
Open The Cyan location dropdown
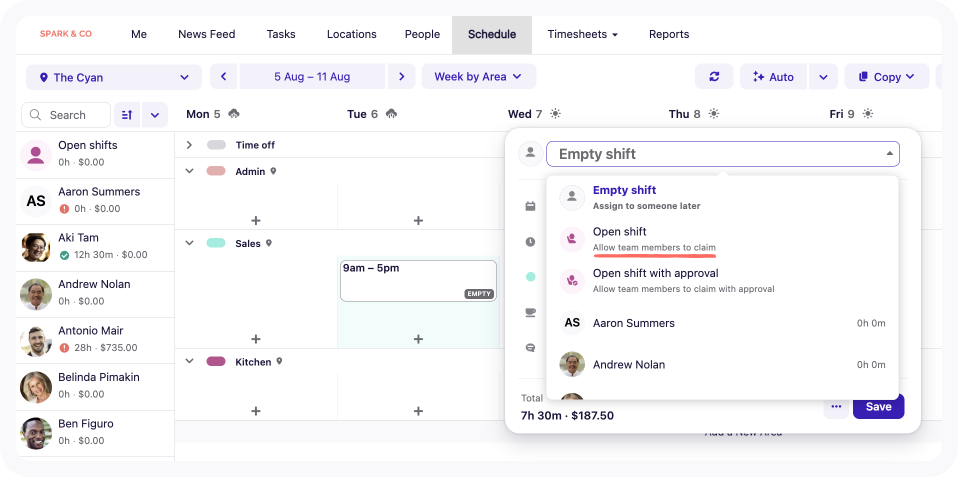(113, 77)
